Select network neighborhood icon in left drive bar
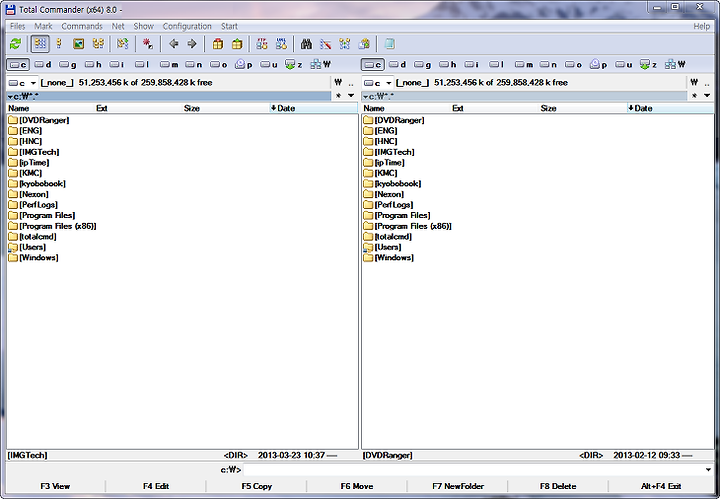 [321, 65]
